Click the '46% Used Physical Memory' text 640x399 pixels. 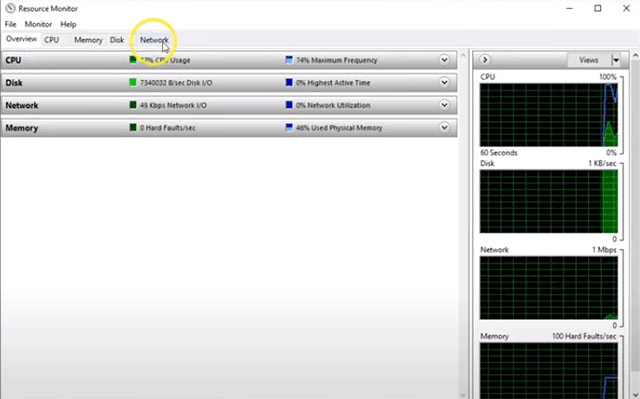point(339,128)
